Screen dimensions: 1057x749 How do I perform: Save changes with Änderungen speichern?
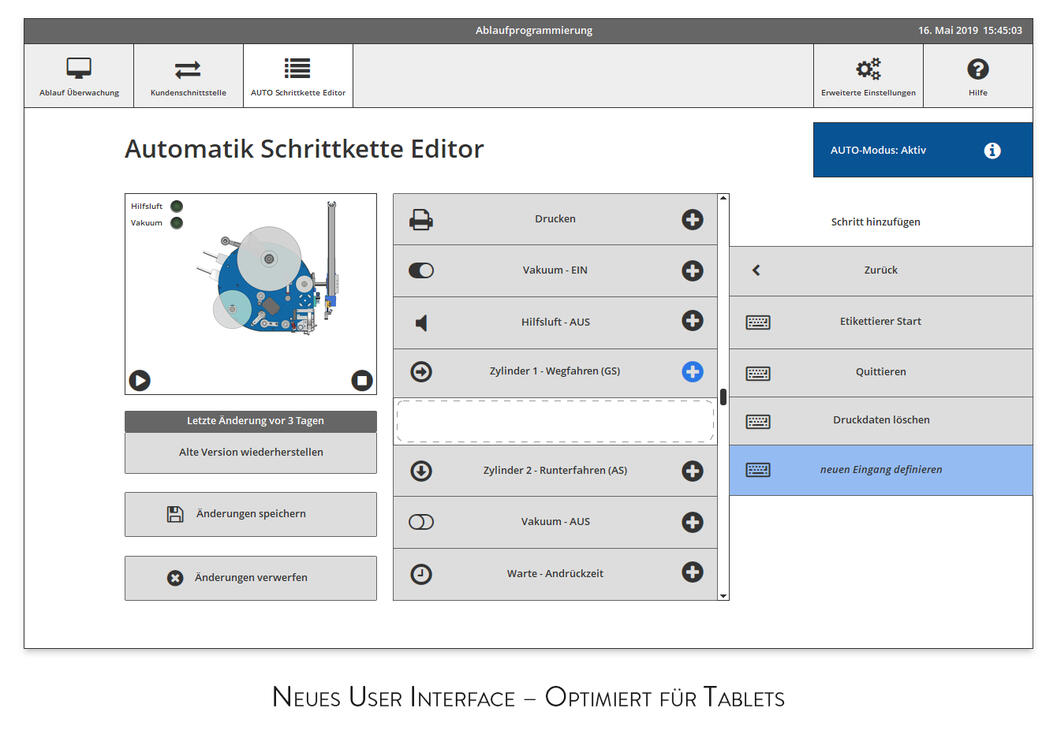pos(251,514)
